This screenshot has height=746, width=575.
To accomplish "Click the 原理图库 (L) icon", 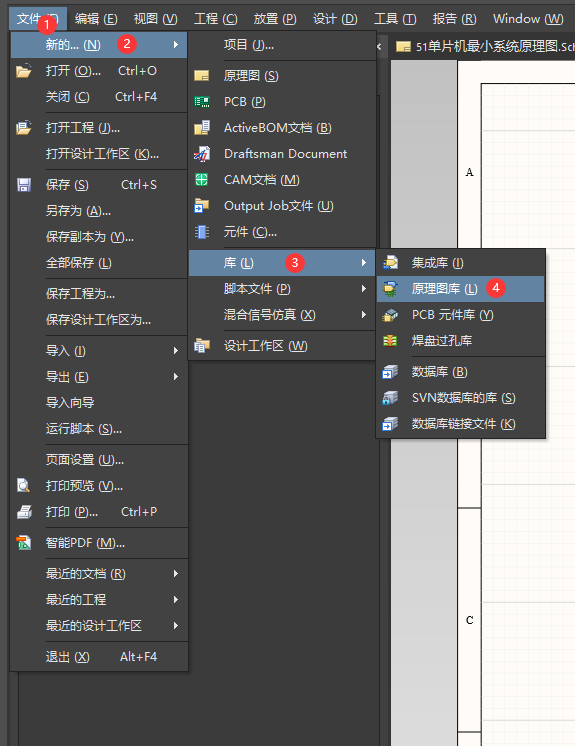I will (x=390, y=288).
